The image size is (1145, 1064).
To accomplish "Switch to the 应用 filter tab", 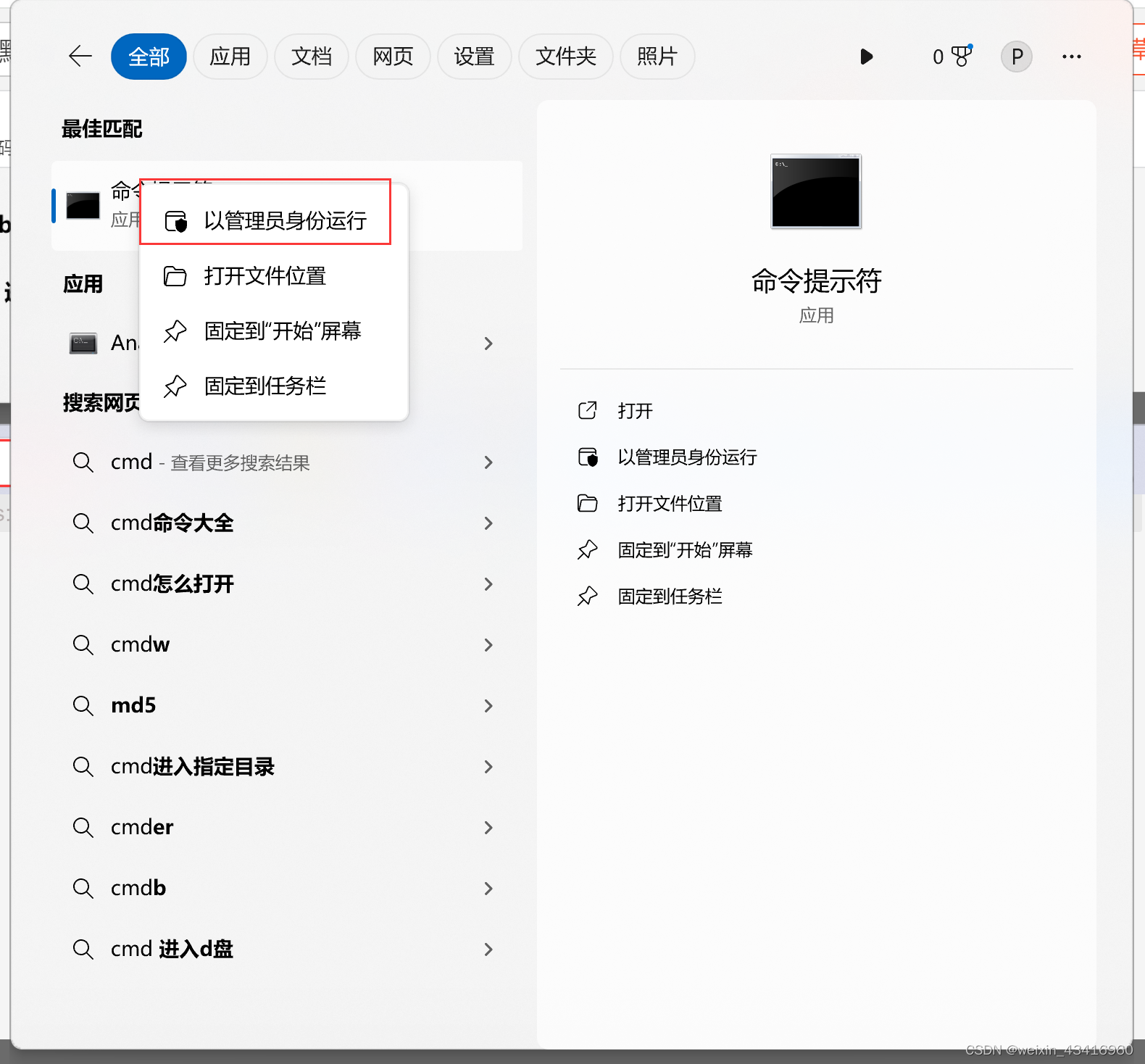I will click(230, 57).
